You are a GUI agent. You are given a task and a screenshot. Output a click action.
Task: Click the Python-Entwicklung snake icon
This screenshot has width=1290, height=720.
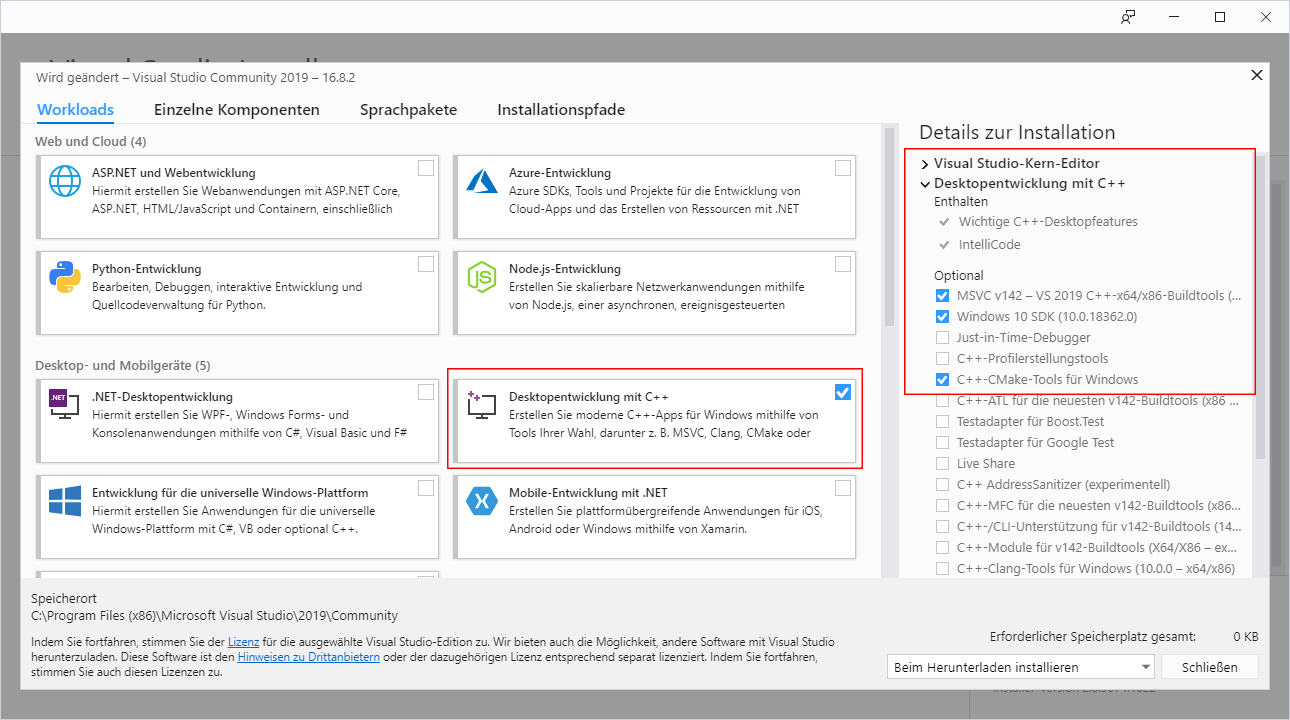[65, 277]
